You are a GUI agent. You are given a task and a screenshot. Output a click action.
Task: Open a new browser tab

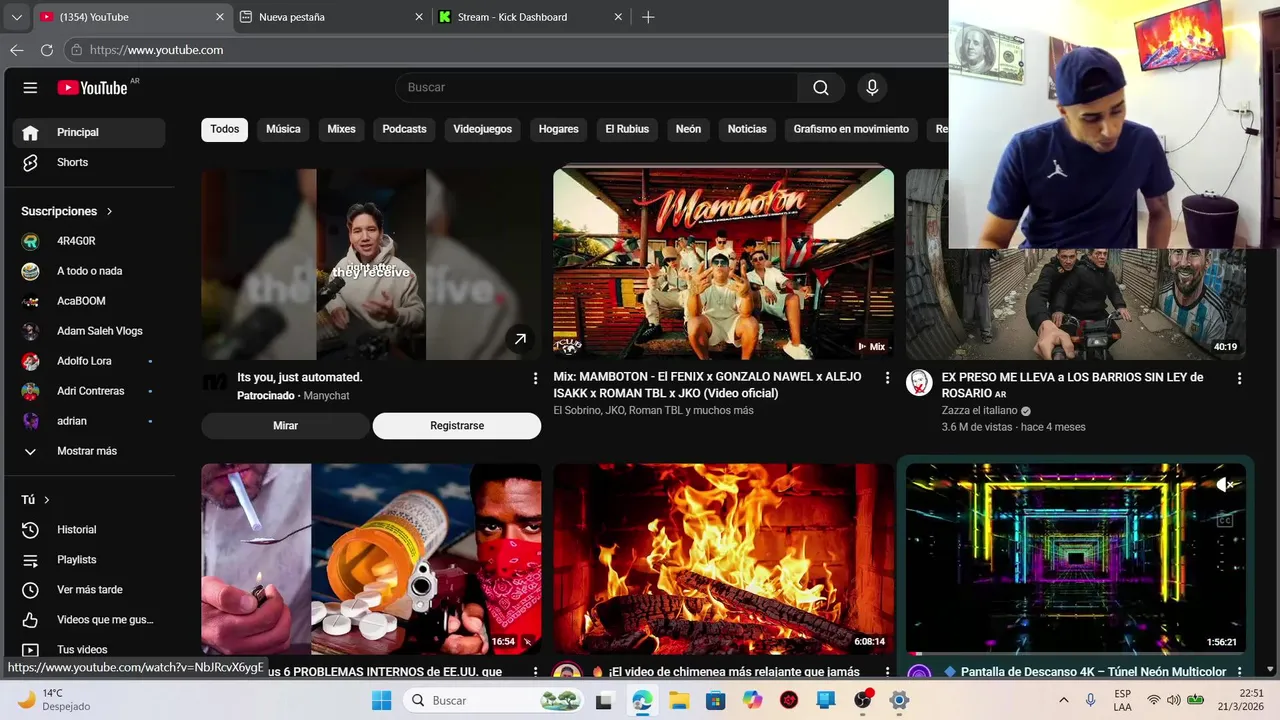(x=648, y=17)
